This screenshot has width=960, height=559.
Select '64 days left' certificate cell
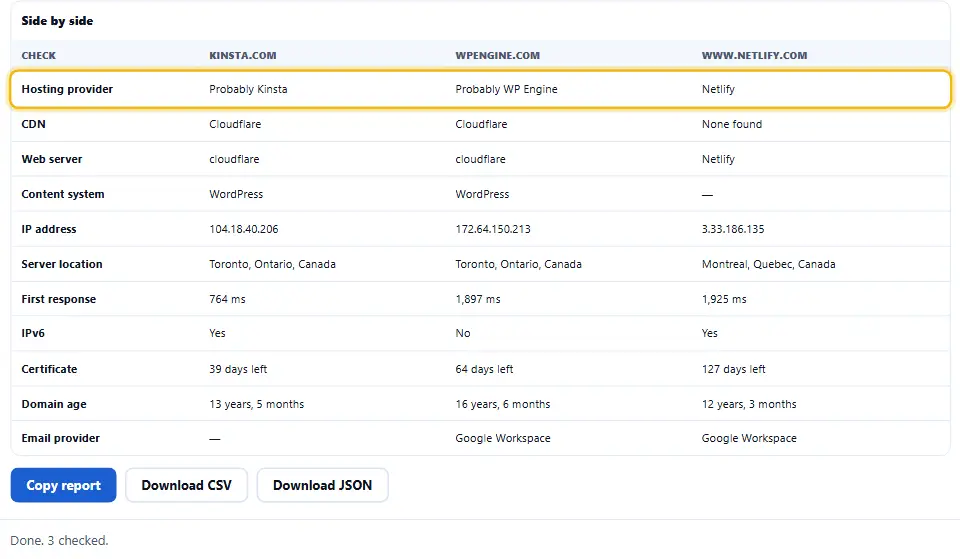click(x=484, y=369)
